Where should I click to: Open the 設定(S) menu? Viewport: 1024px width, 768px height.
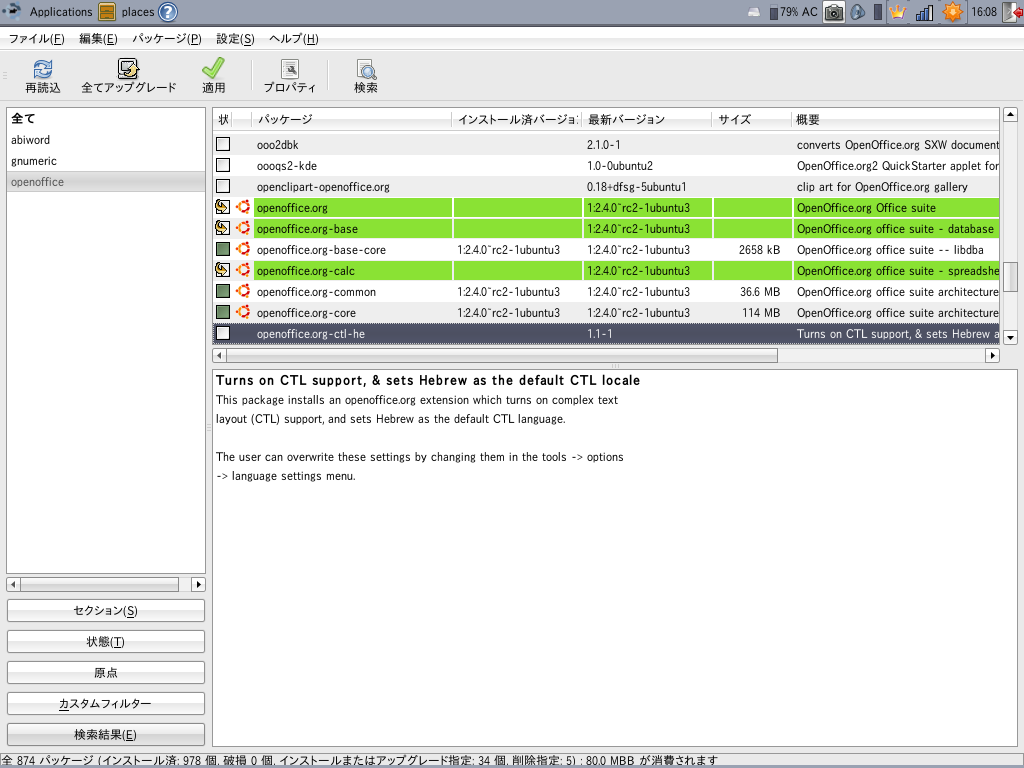tap(235, 39)
